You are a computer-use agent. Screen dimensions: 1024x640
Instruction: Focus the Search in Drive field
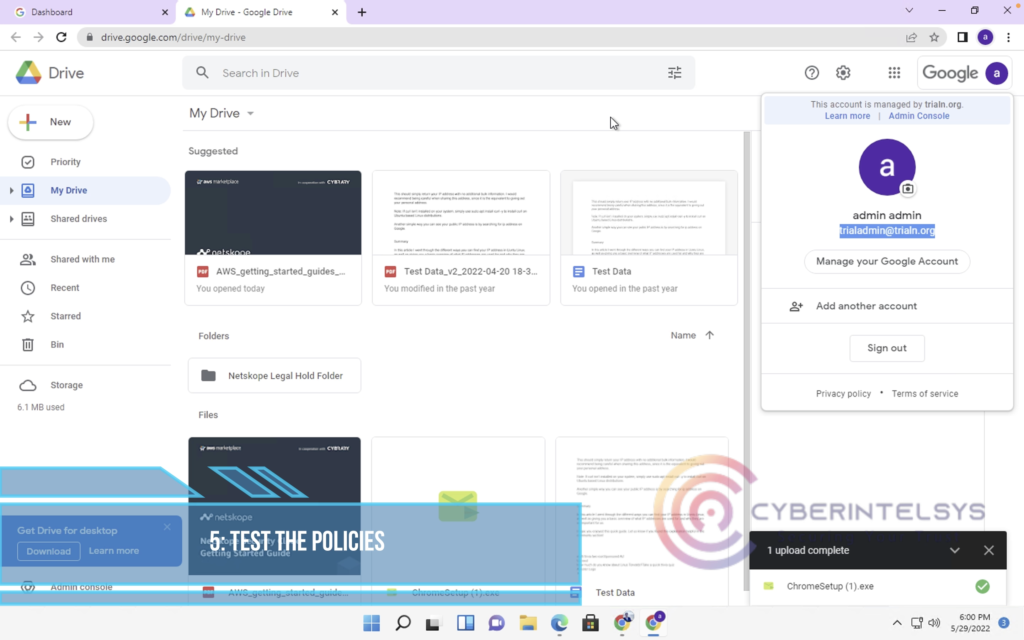pyautogui.click(x=439, y=73)
